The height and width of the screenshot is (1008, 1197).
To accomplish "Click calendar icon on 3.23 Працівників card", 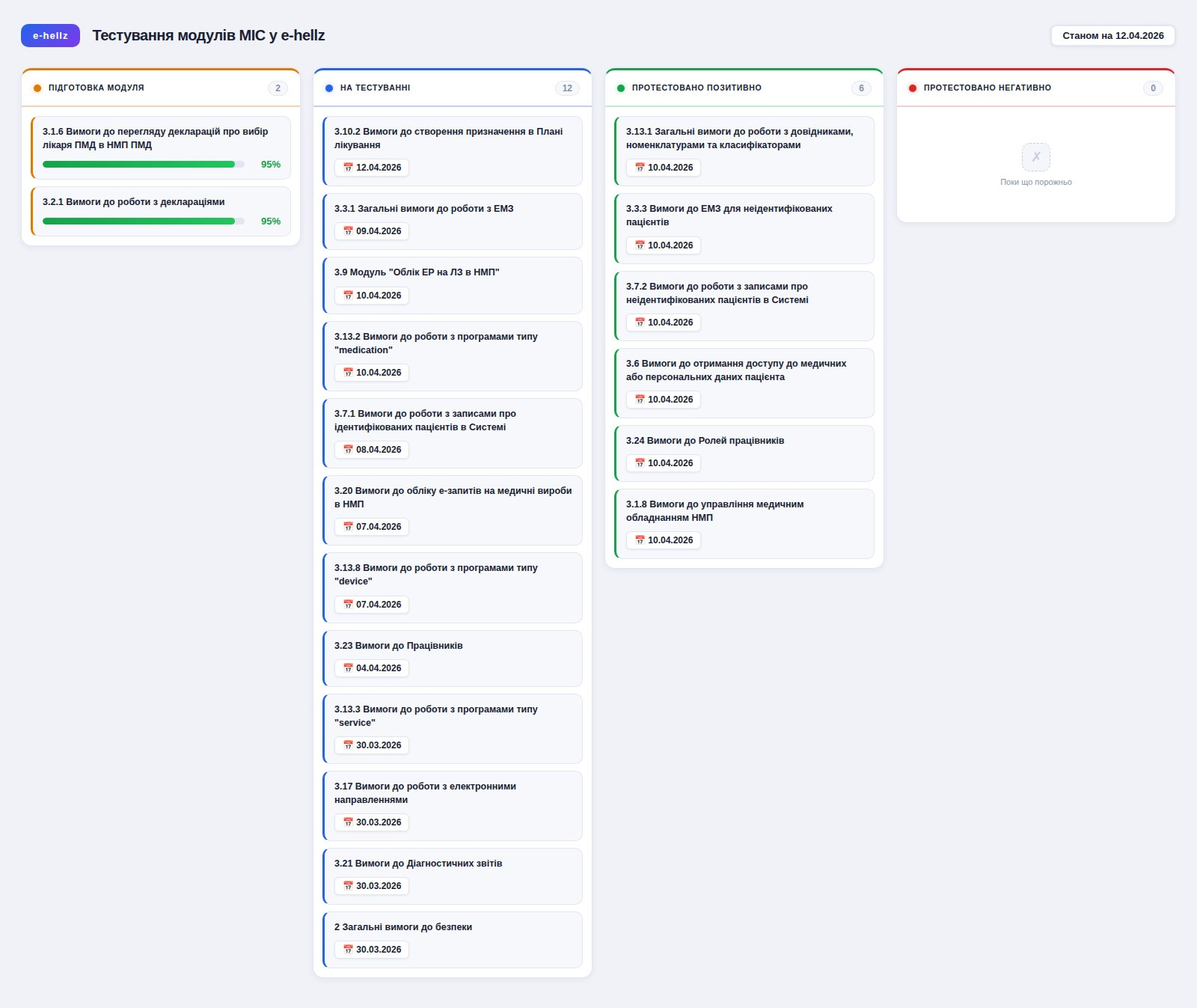I will 348,668.
